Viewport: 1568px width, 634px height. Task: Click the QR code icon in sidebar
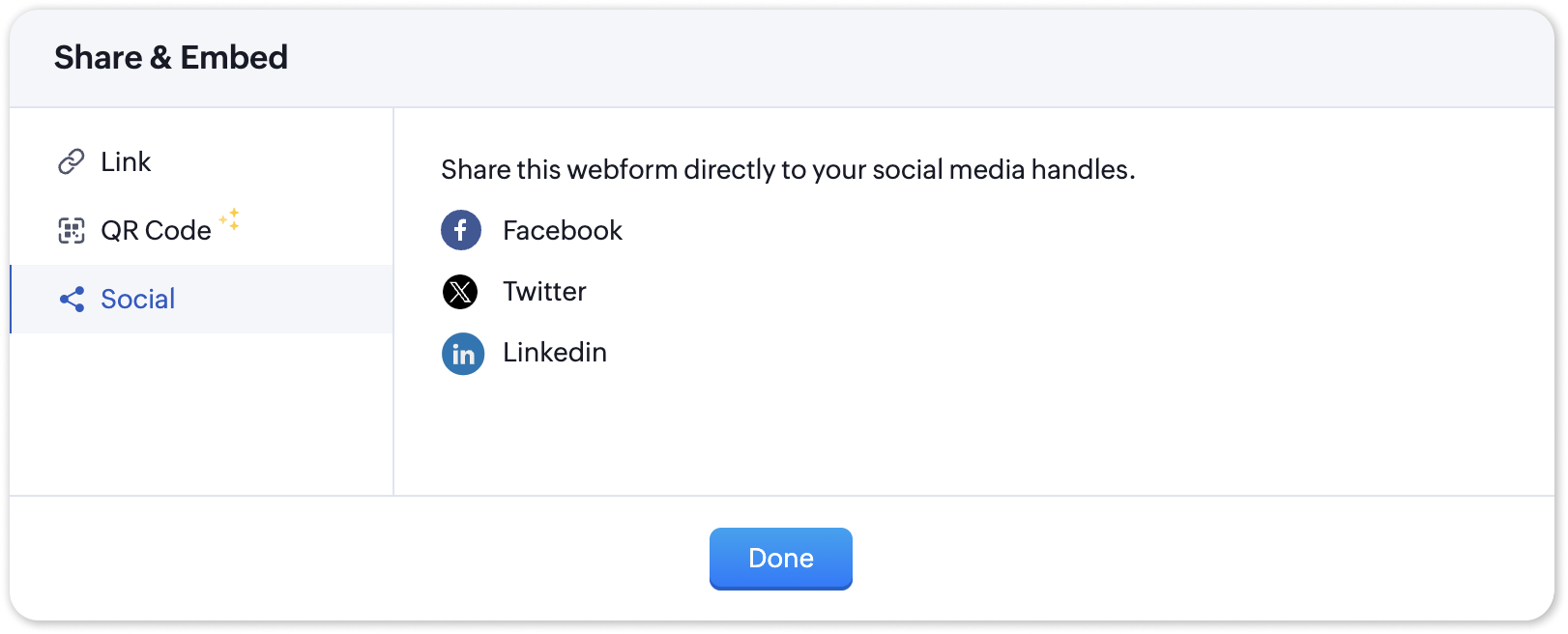pos(72,230)
